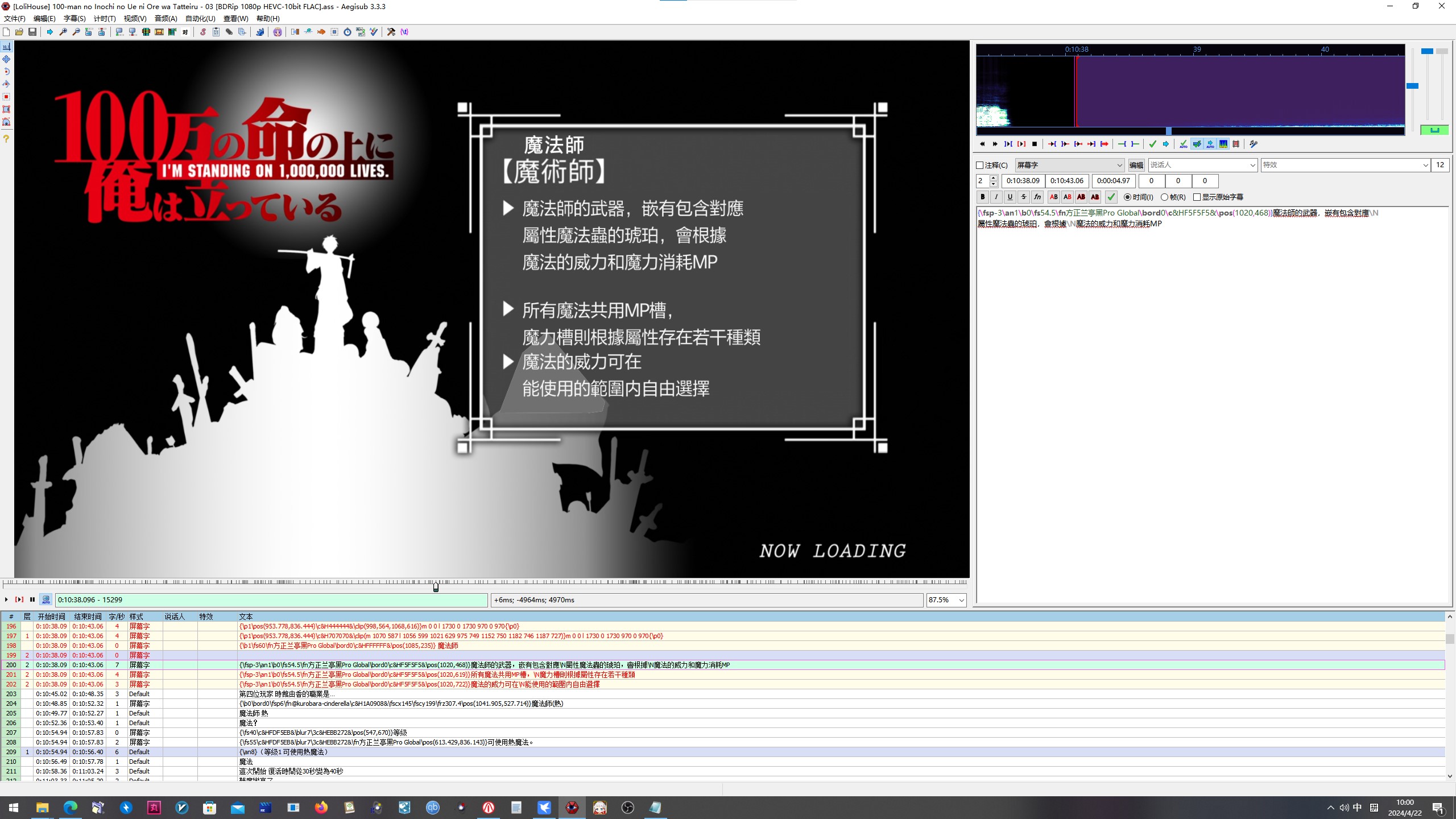
Task: Select the vector clip visual tool
Action: pos(6,122)
